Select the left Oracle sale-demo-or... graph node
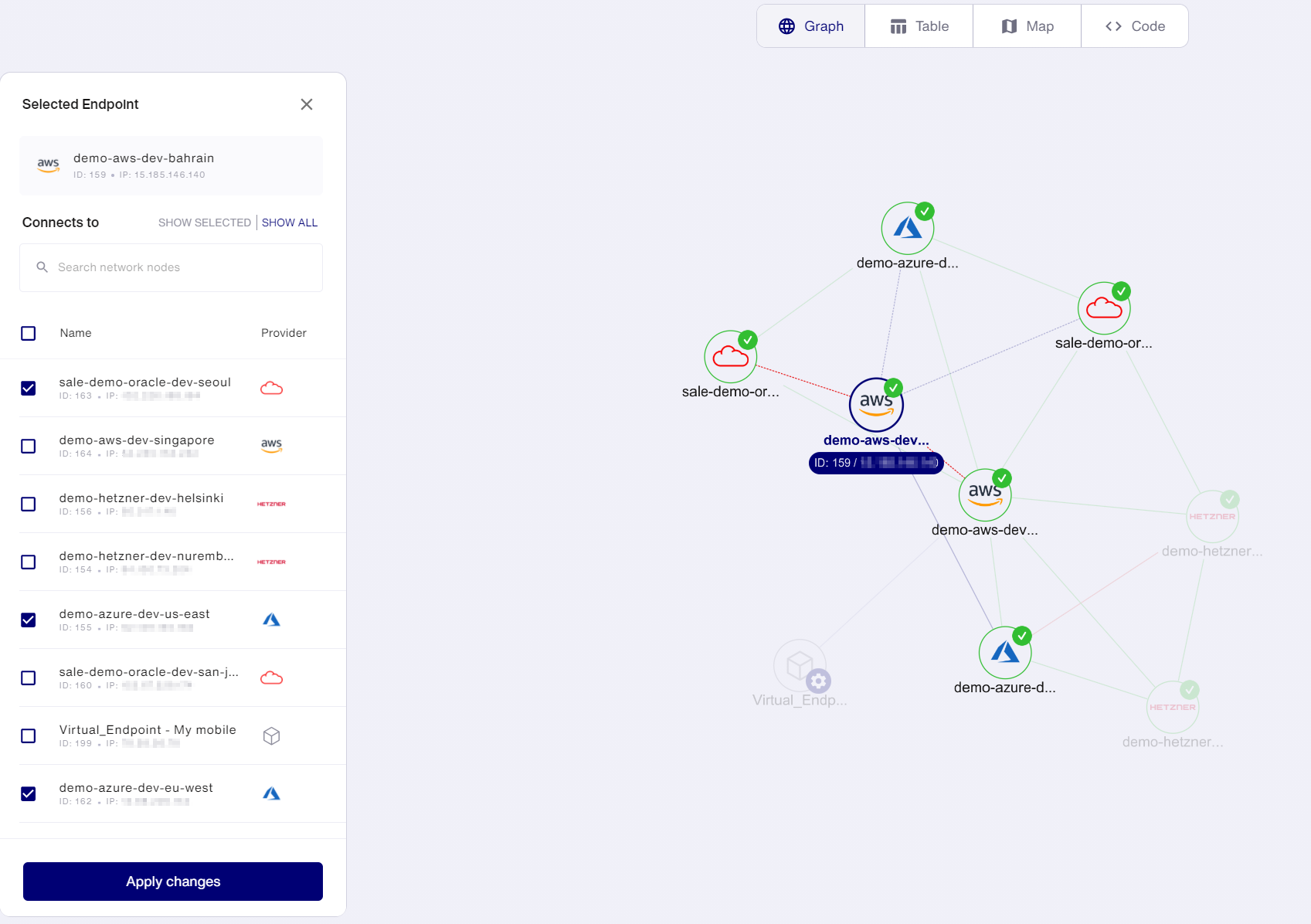 pyautogui.click(x=730, y=357)
